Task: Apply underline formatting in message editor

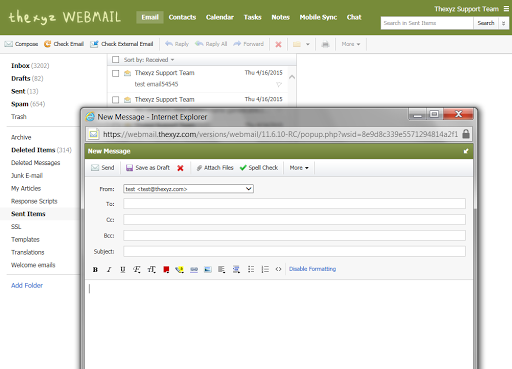Action: click(123, 269)
